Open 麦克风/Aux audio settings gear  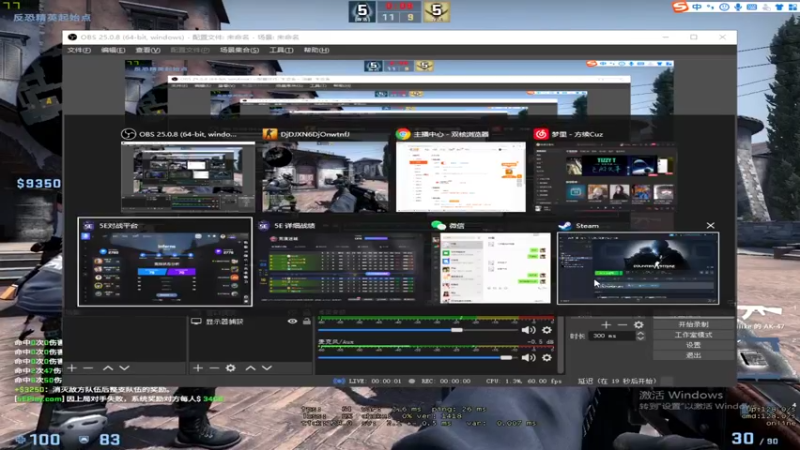click(546, 358)
